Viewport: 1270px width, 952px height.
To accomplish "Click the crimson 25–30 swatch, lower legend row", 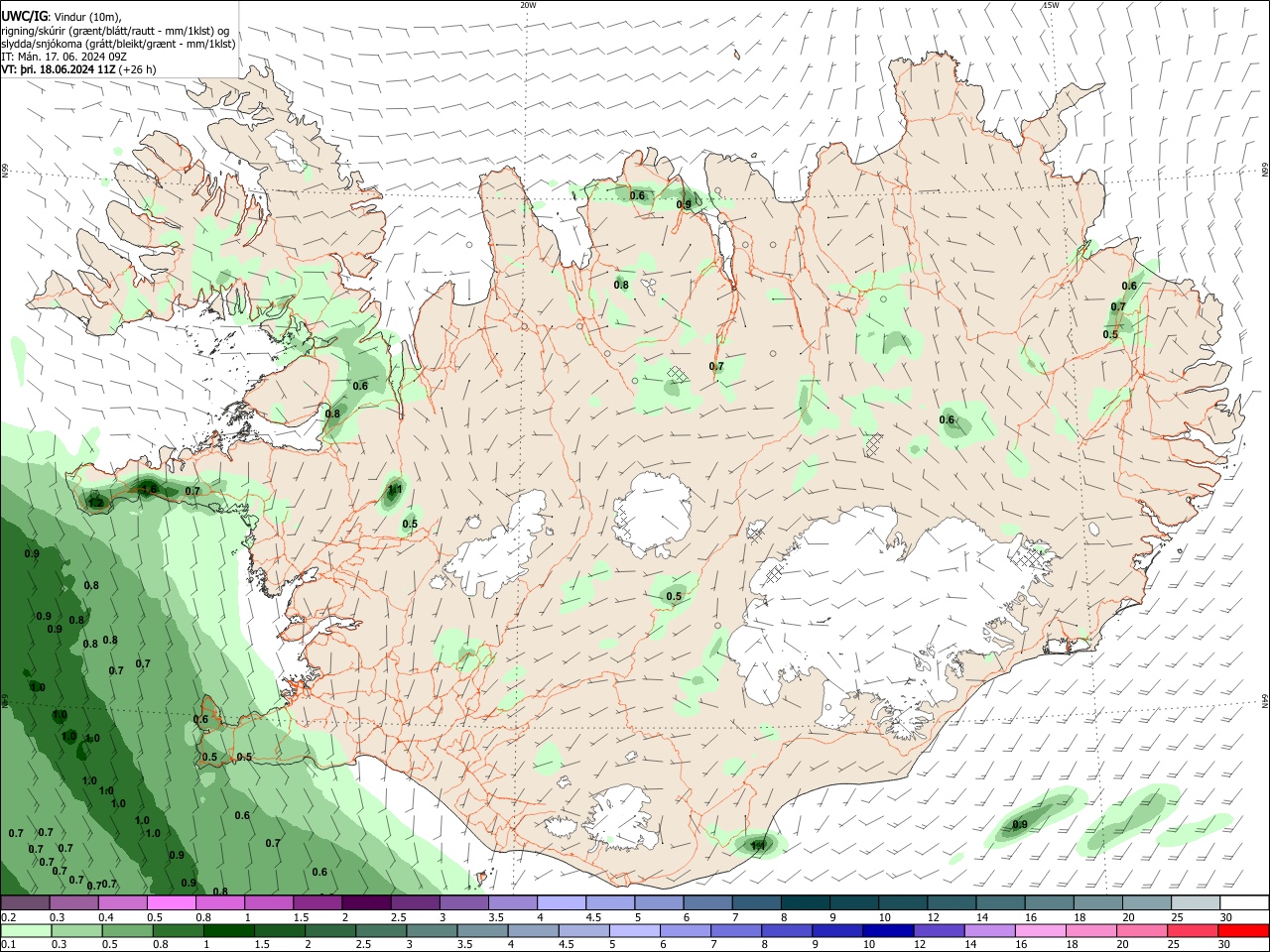I will tap(1194, 931).
